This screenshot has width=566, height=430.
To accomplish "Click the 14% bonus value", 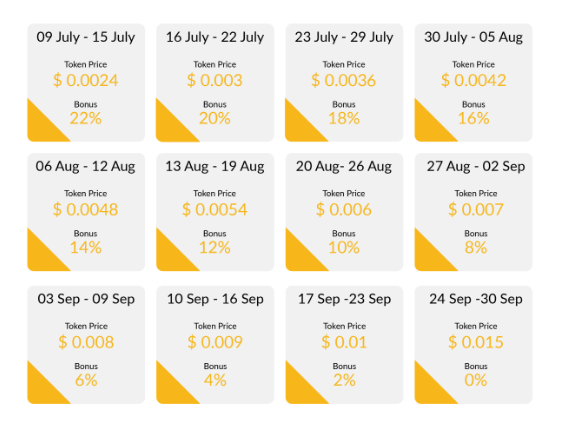I will [x=86, y=248].
